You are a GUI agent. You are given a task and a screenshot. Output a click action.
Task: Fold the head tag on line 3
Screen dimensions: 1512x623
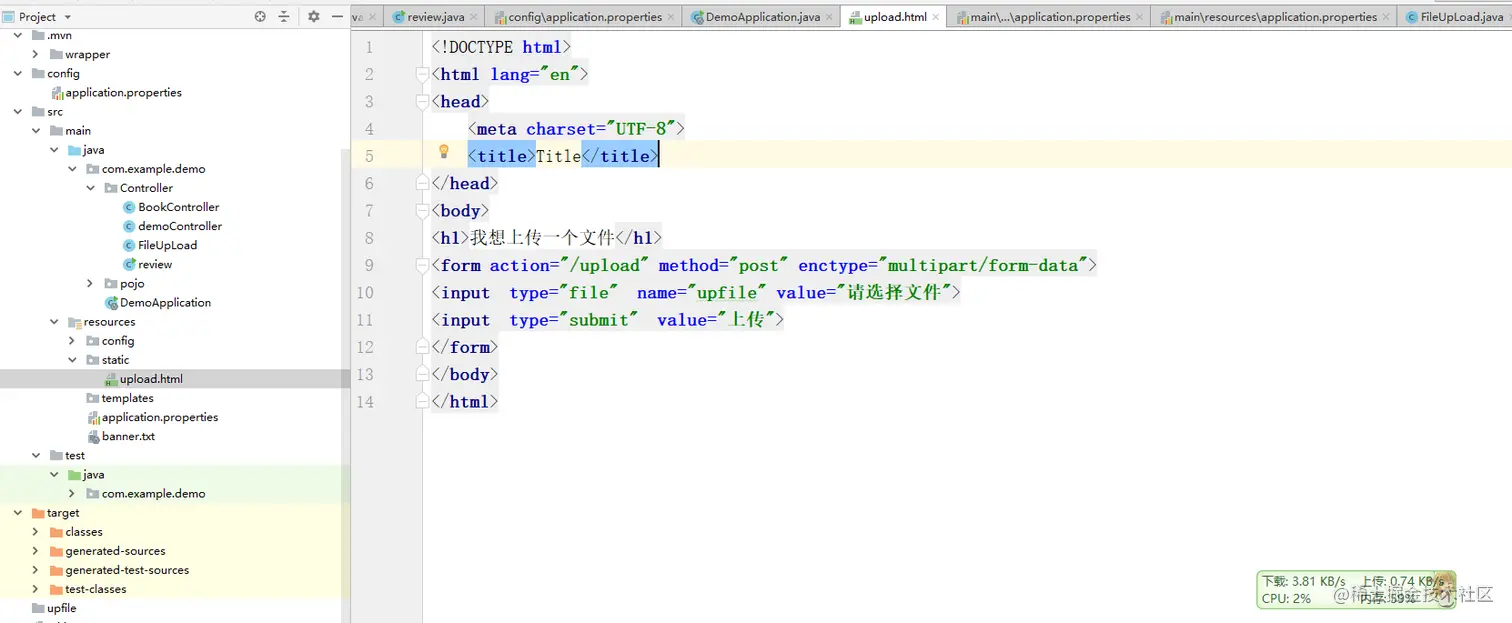click(423, 101)
